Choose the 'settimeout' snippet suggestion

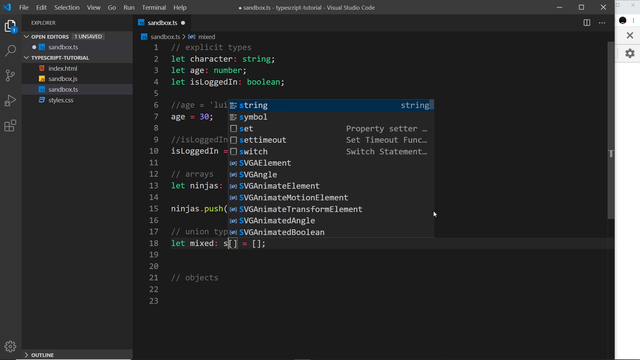click(x=331, y=140)
